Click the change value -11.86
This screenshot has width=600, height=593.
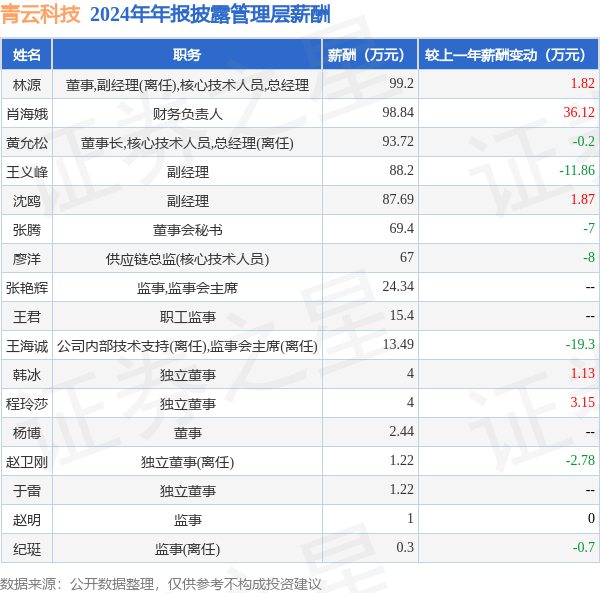point(577,170)
